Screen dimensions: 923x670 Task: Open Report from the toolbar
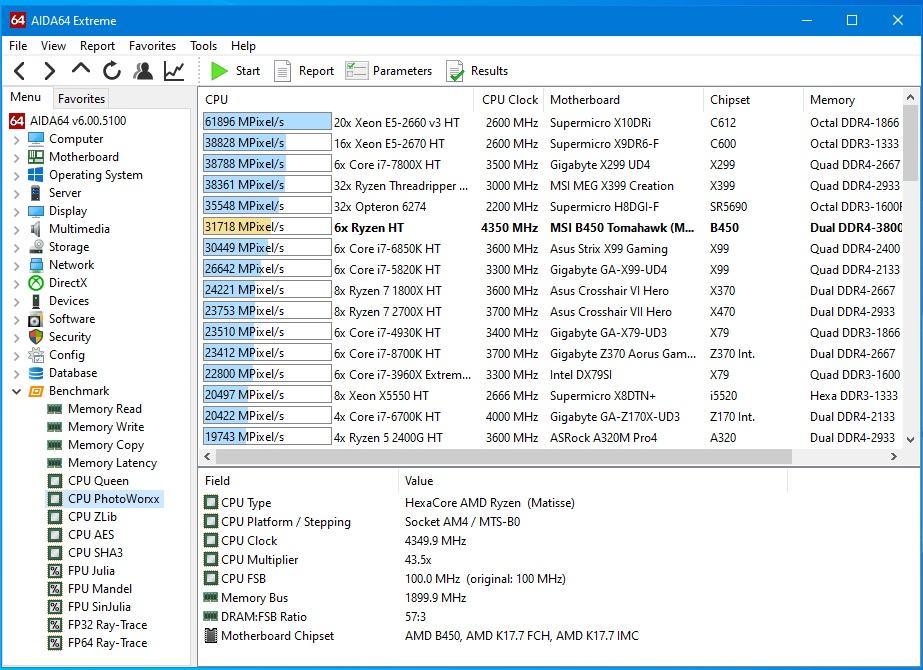304,71
